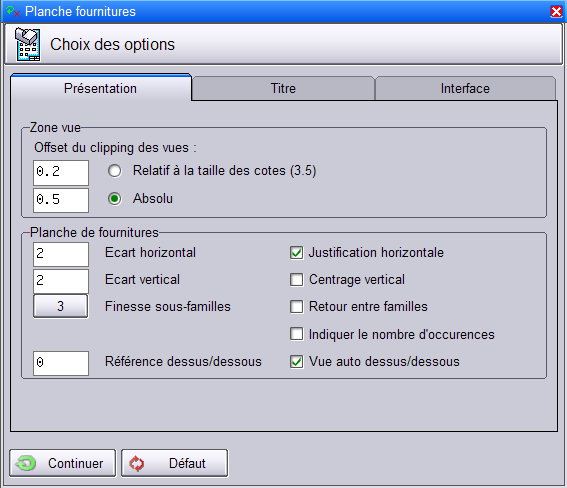Click the Choix des options calculator icon
This screenshot has height=488, width=567.
click(x=27, y=44)
